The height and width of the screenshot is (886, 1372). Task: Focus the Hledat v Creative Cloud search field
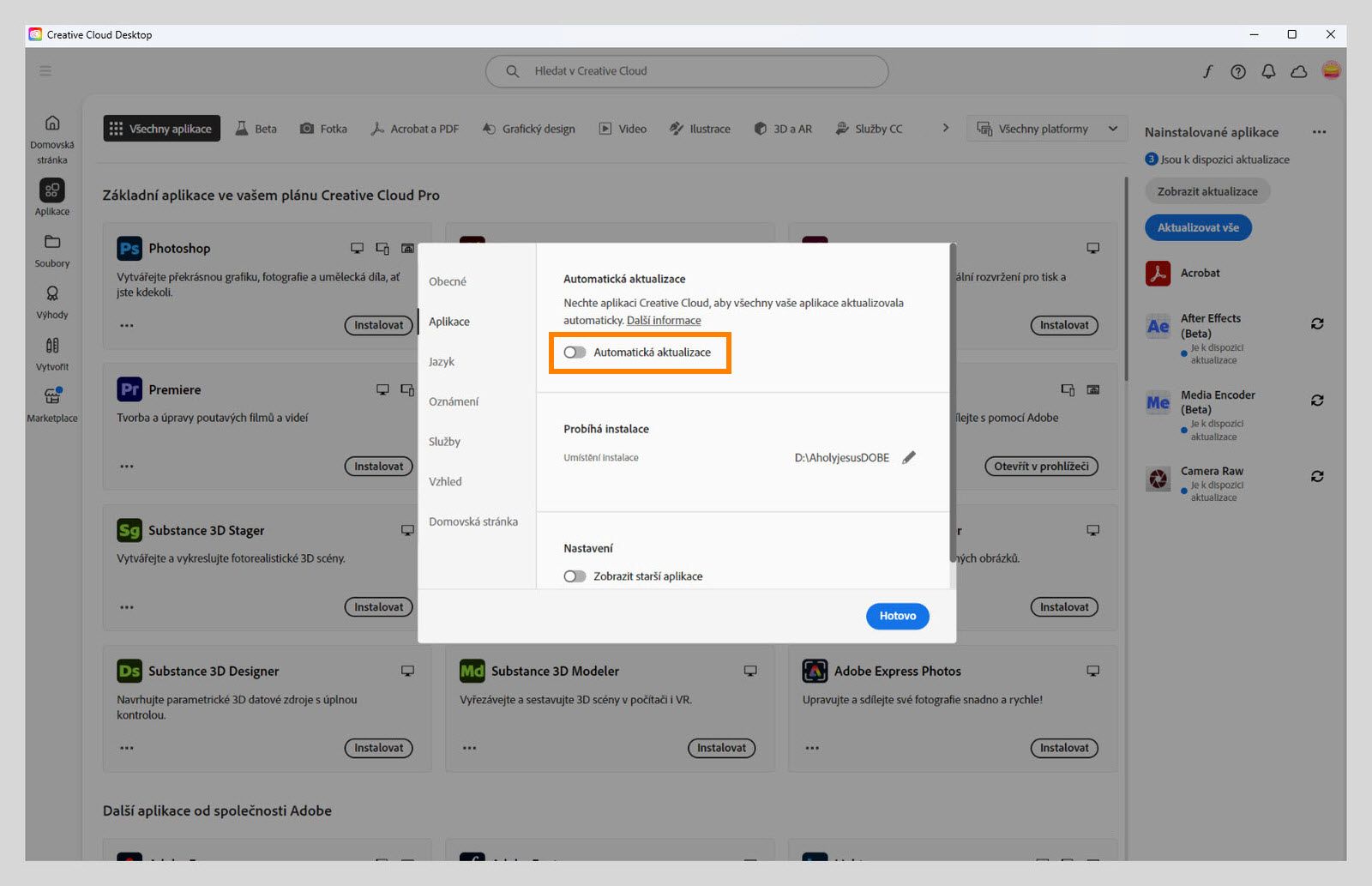click(687, 71)
